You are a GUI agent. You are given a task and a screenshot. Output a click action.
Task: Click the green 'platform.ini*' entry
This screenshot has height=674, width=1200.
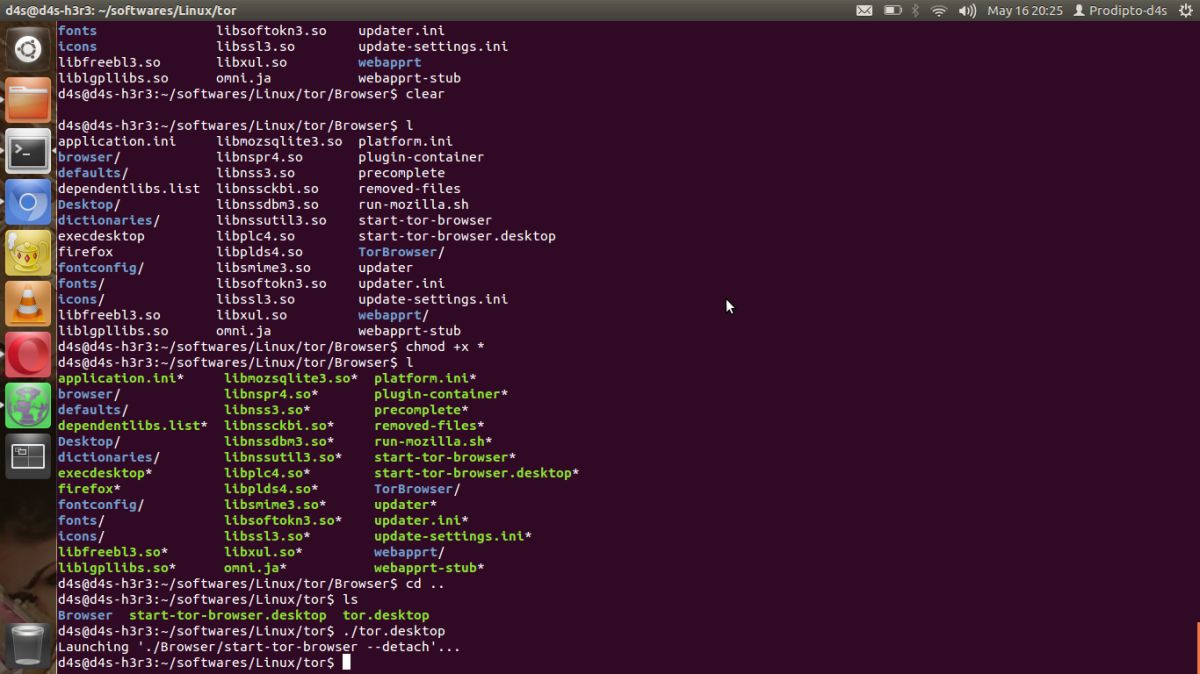pos(425,378)
